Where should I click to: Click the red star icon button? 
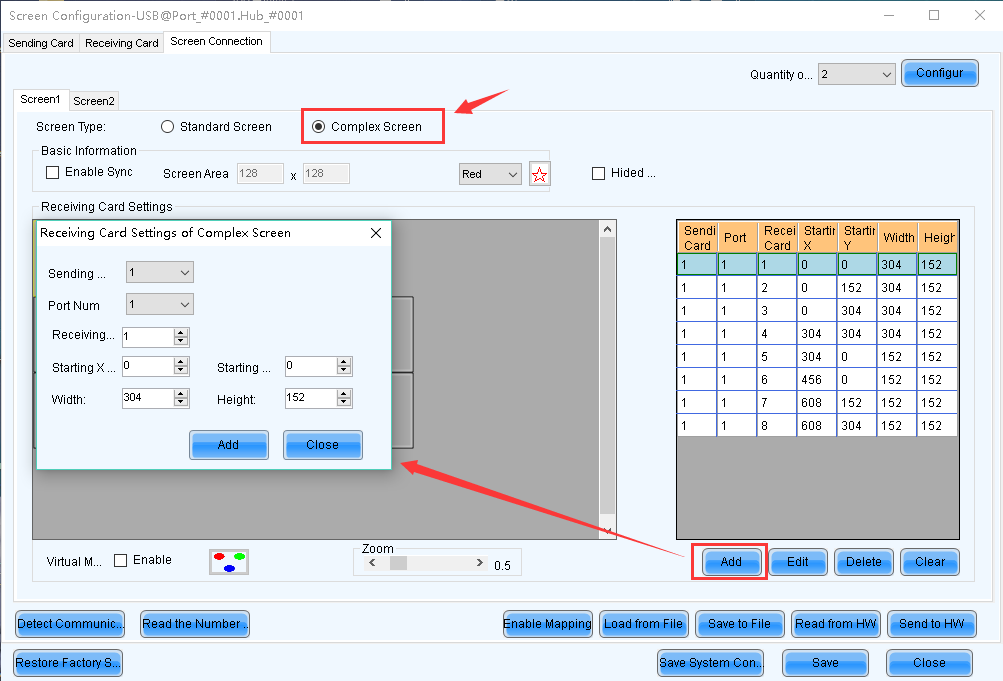pyautogui.click(x=540, y=174)
